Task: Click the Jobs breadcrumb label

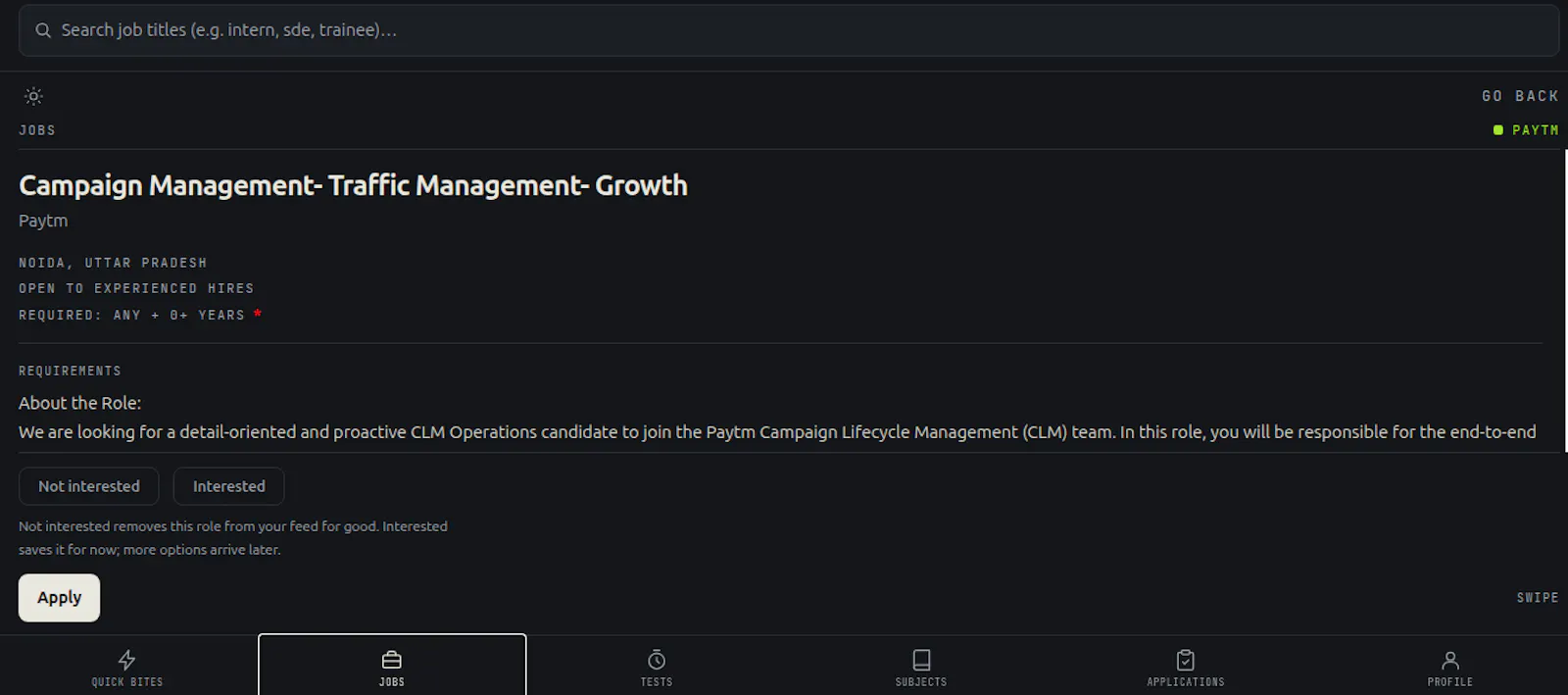Action: (37, 130)
